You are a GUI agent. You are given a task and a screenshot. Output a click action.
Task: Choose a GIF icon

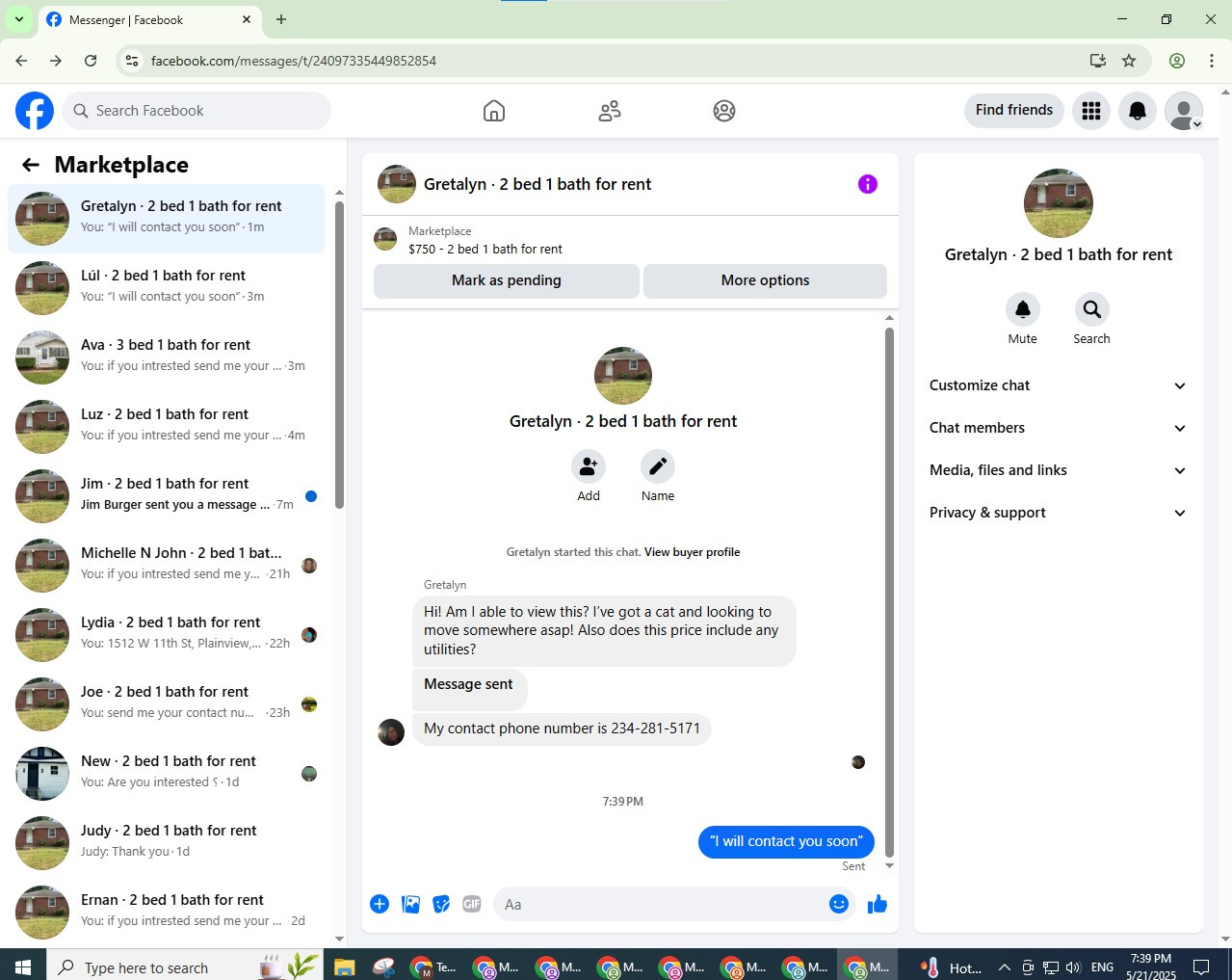click(472, 904)
